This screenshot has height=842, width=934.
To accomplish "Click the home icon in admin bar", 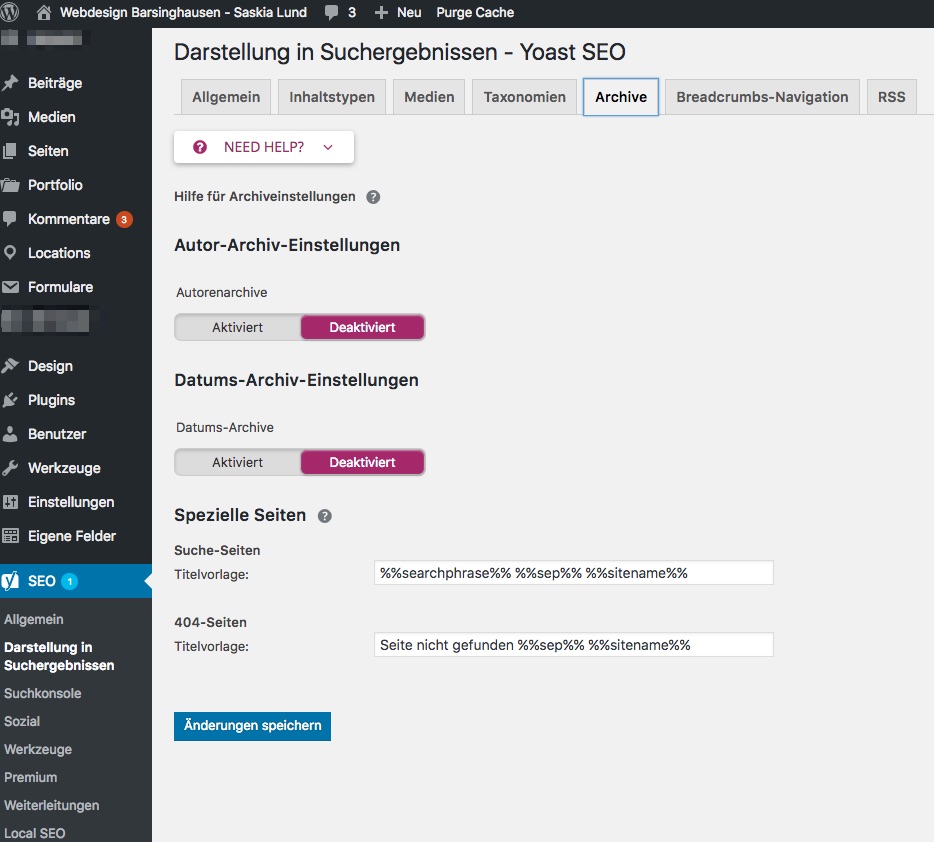I will tap(43, 13).
